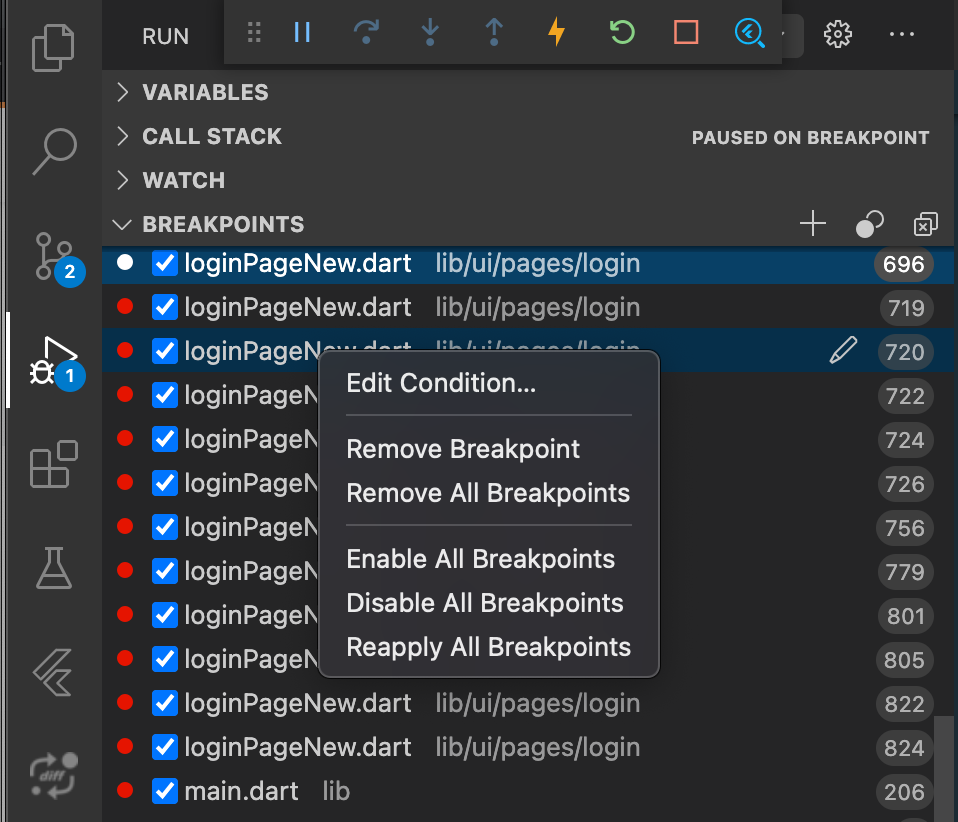Click the Add Function Breakpoint plus icon
Image resolution: width=958 pixels, height=822 pixels.
[813, 224]
